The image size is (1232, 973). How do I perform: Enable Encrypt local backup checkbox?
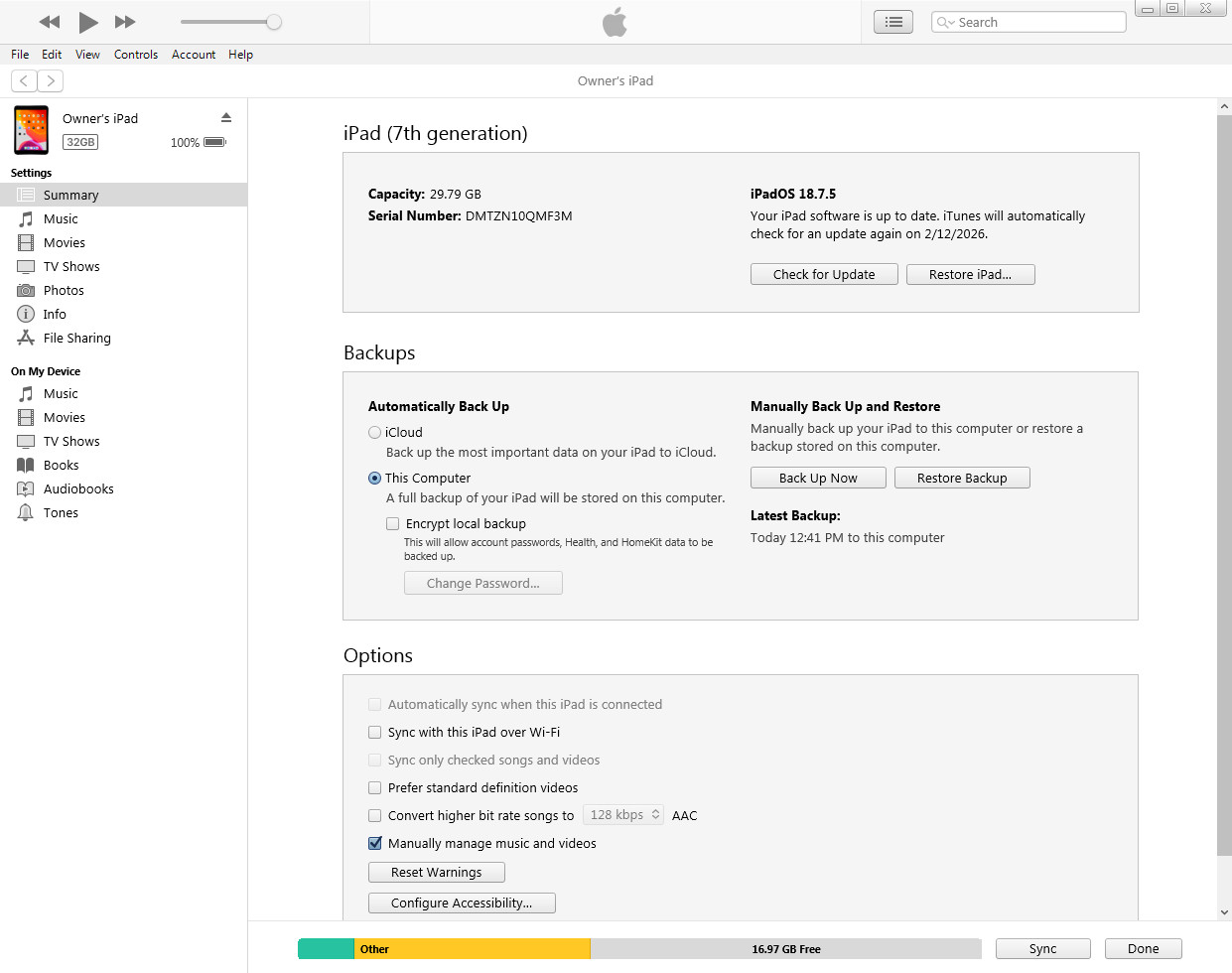coord(393,523)
